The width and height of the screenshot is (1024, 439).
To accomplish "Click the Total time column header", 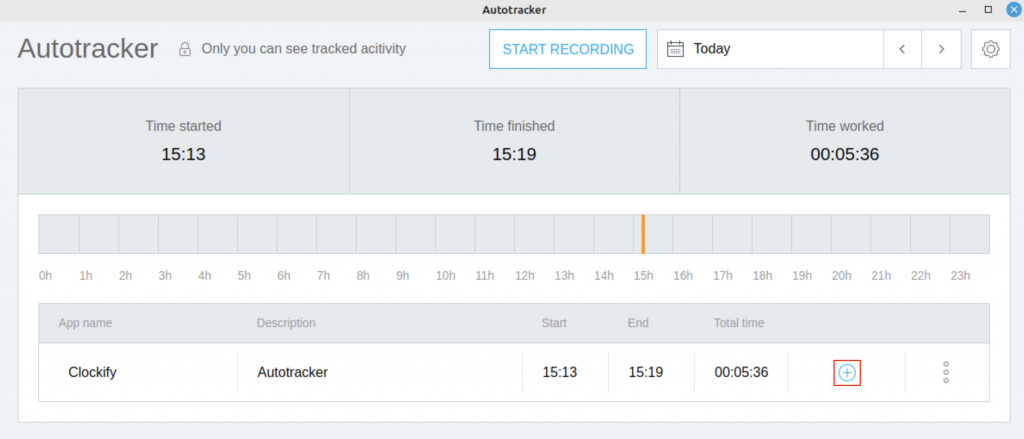I will coord(739,323).
